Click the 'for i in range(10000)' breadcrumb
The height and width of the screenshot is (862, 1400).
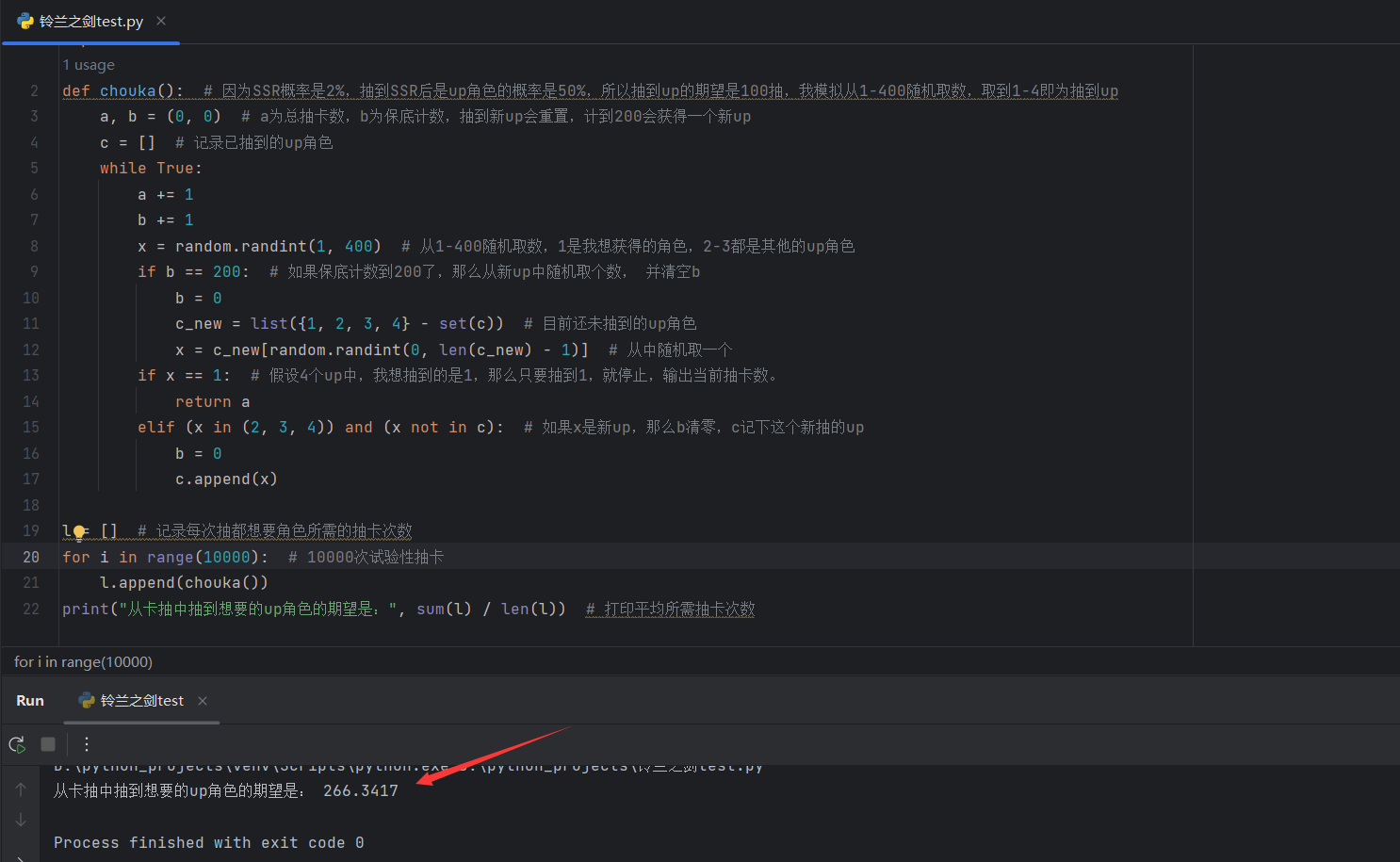(84, 662)
